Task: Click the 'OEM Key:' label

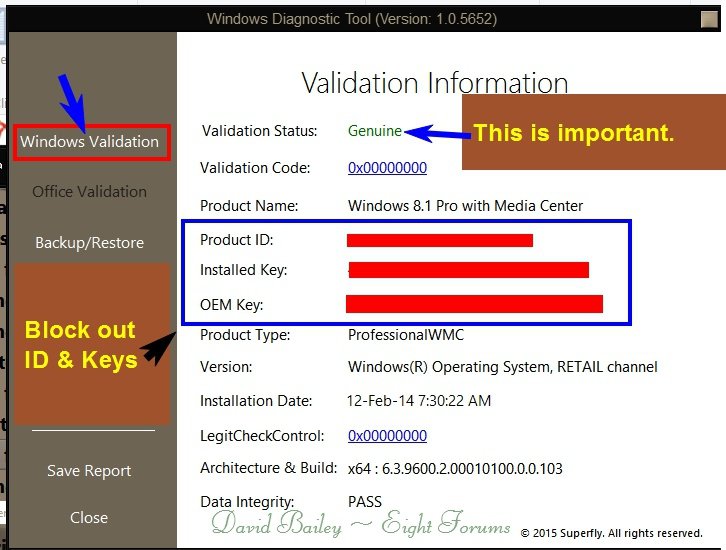Action: [x=232, y=305]
